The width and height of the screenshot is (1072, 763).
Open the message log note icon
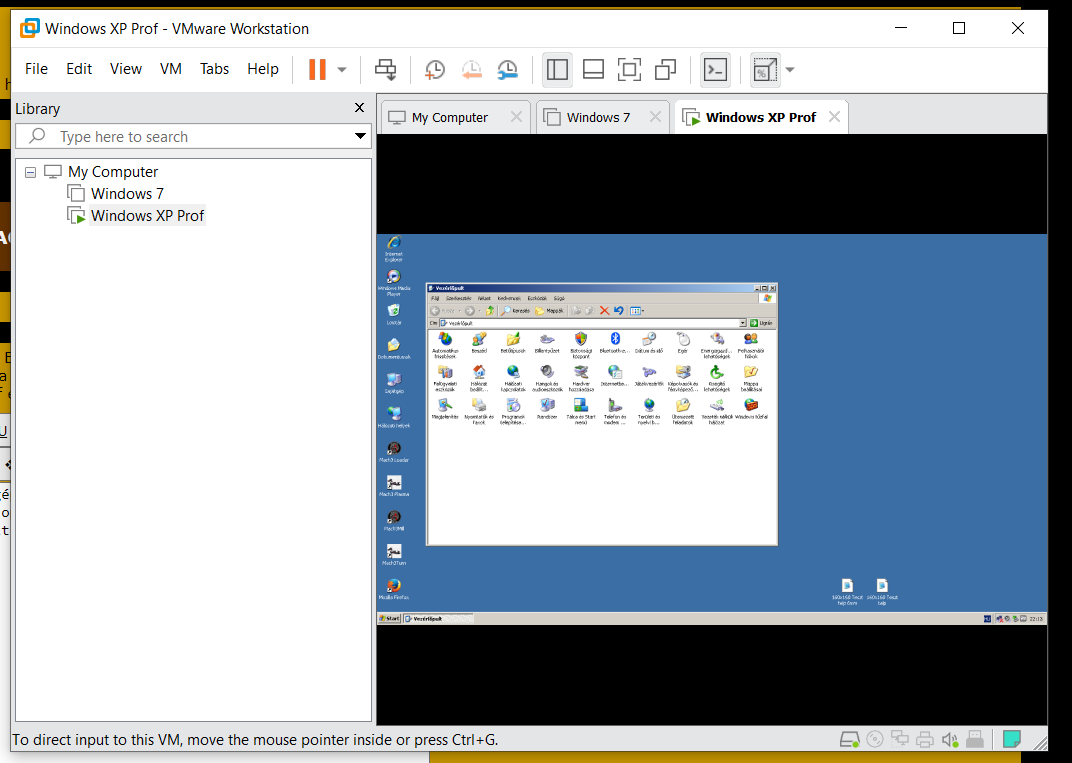(1012, 739)
